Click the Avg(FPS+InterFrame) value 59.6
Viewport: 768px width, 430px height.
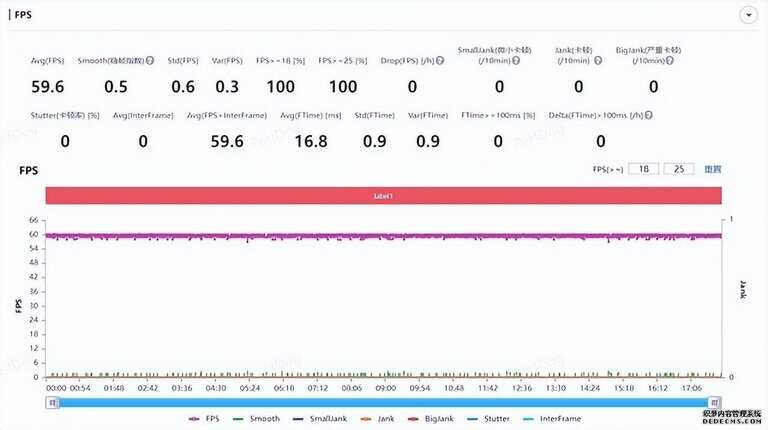coord(227,142)
